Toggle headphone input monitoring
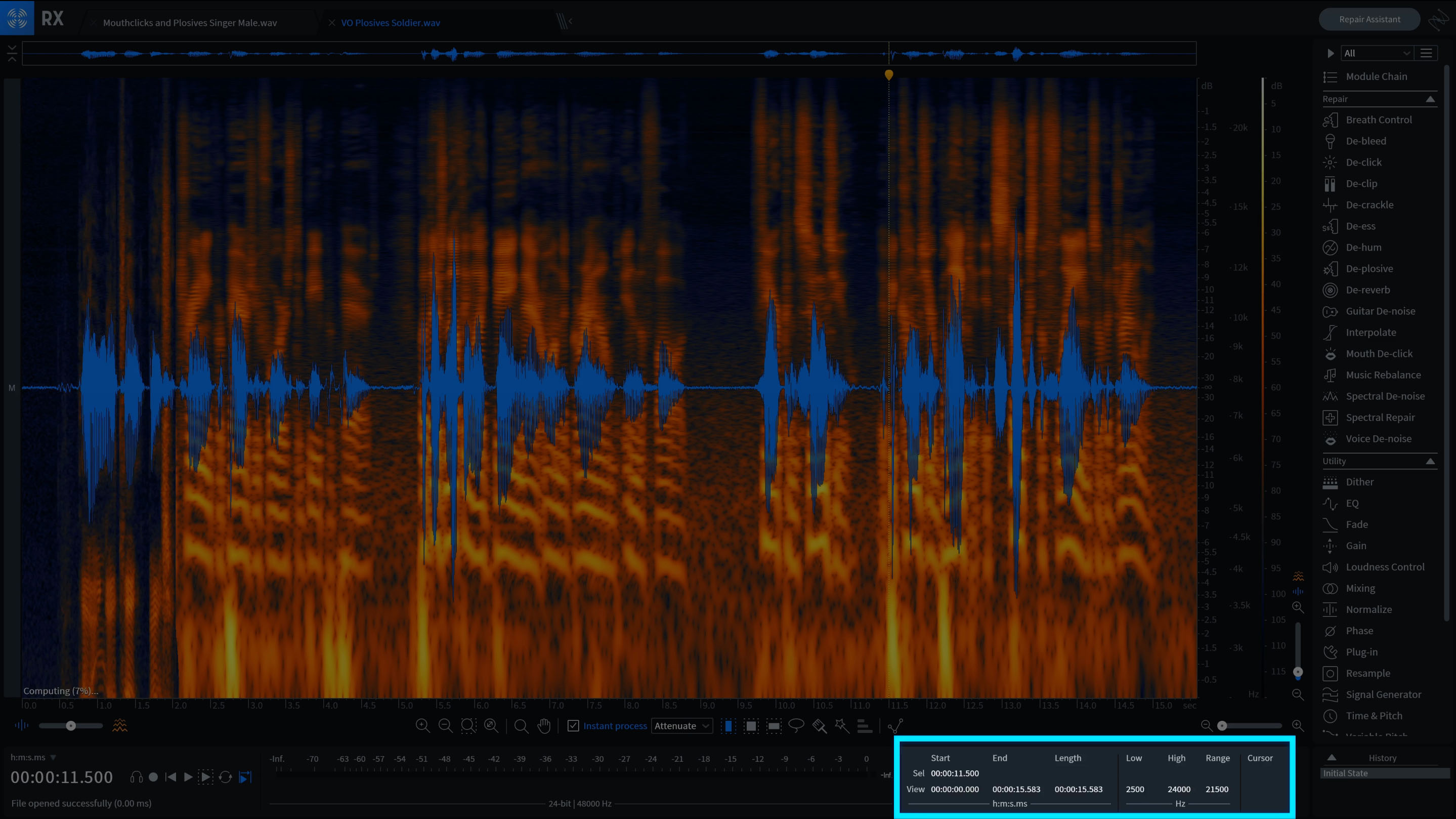 136,777
